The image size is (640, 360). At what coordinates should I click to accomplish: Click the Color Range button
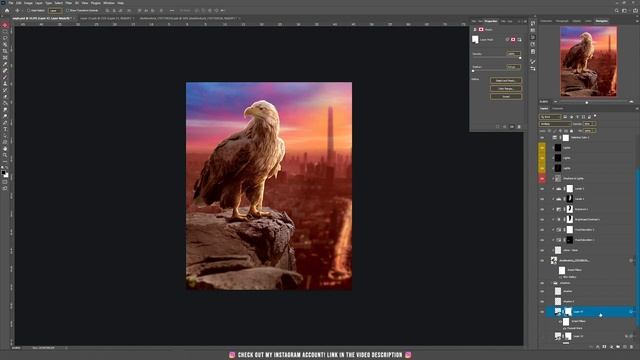(x=506, y=89)
